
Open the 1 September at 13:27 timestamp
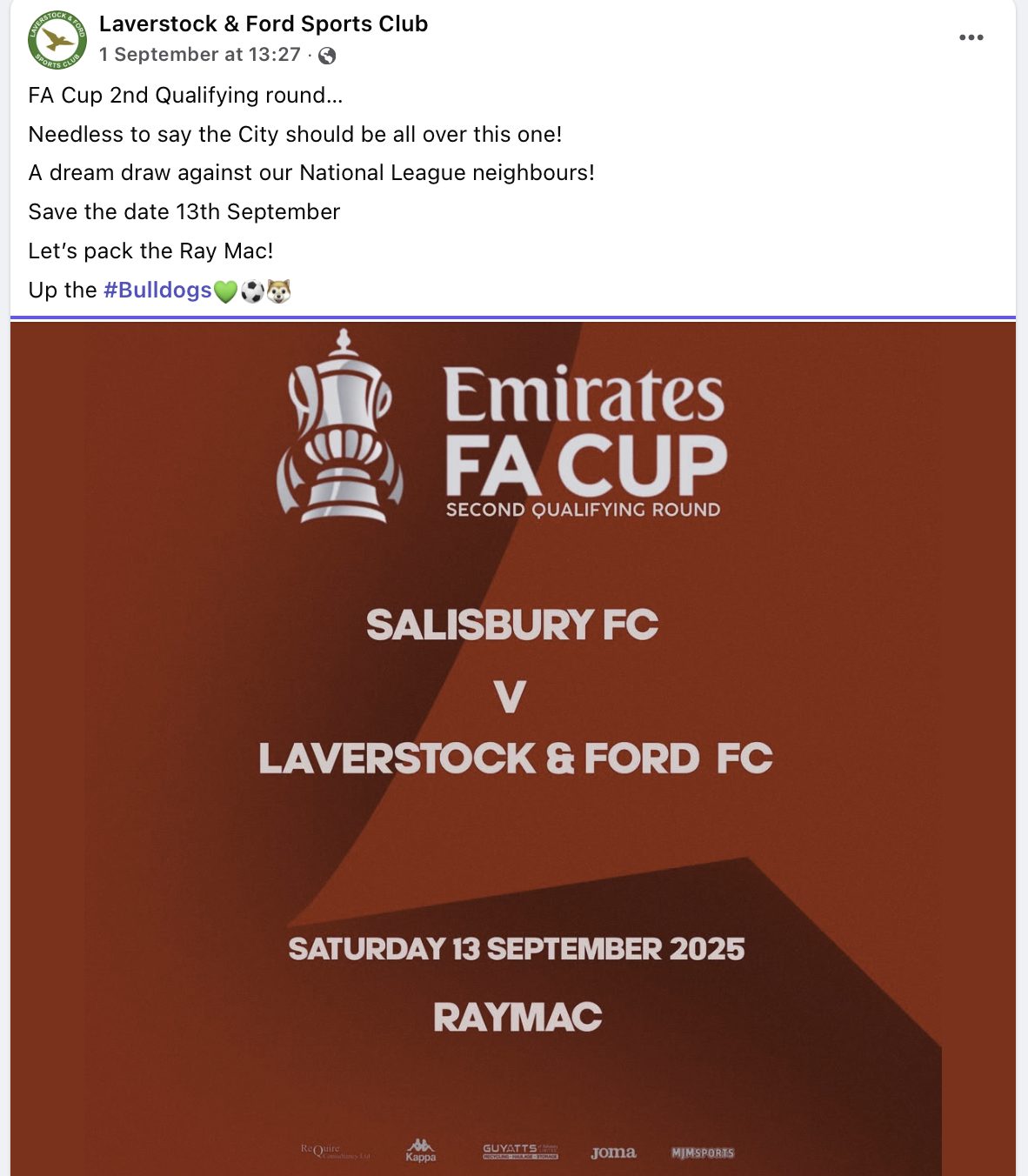tap(199, 55)
